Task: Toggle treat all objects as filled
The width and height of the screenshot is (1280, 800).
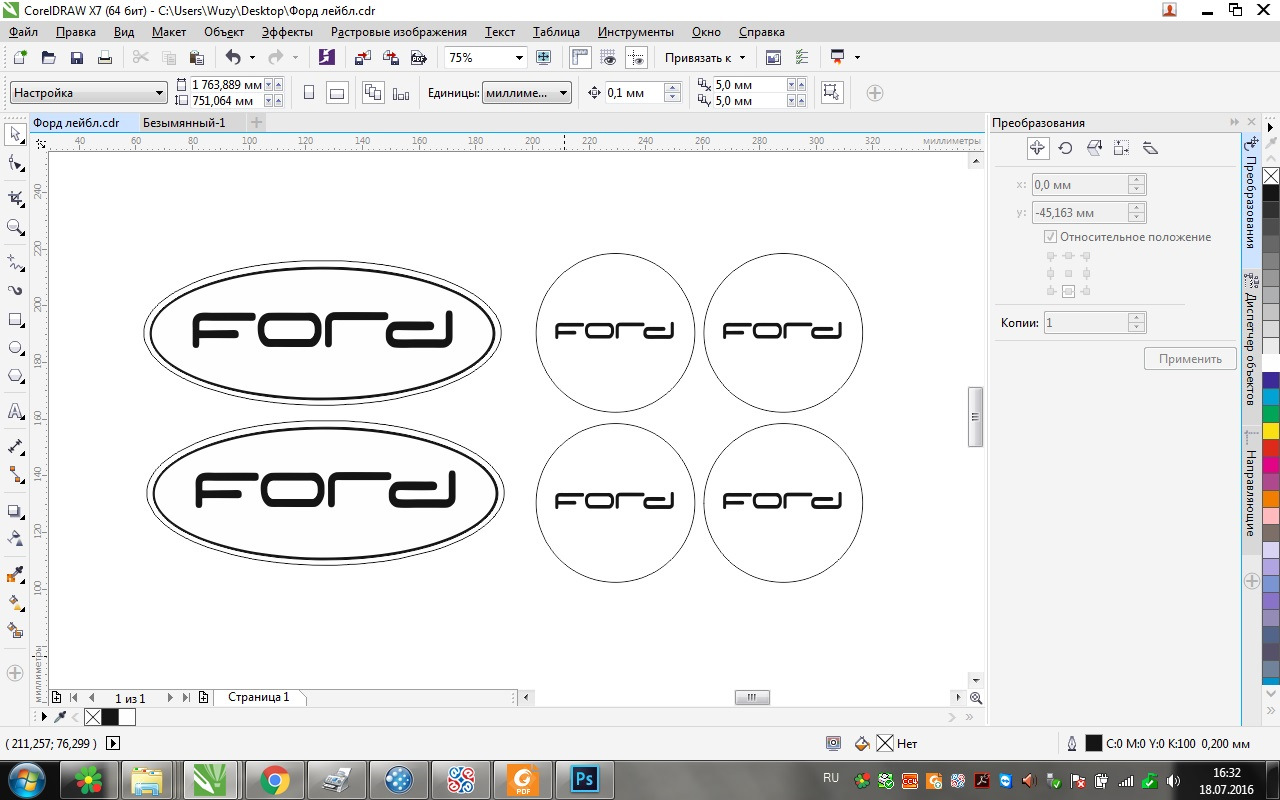Action: coord(830,93)
